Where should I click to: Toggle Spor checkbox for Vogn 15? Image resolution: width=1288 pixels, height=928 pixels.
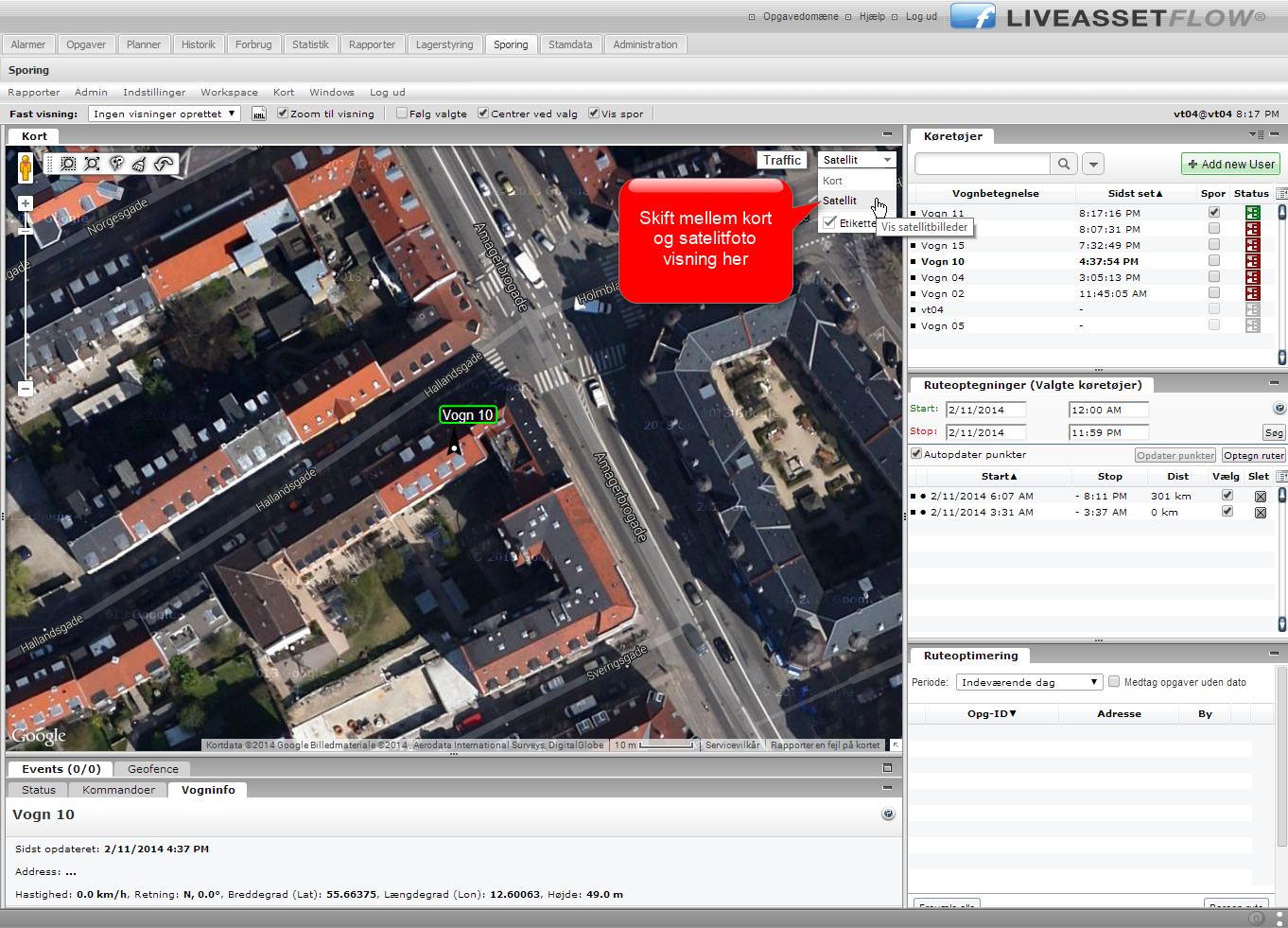[1213, 245]
